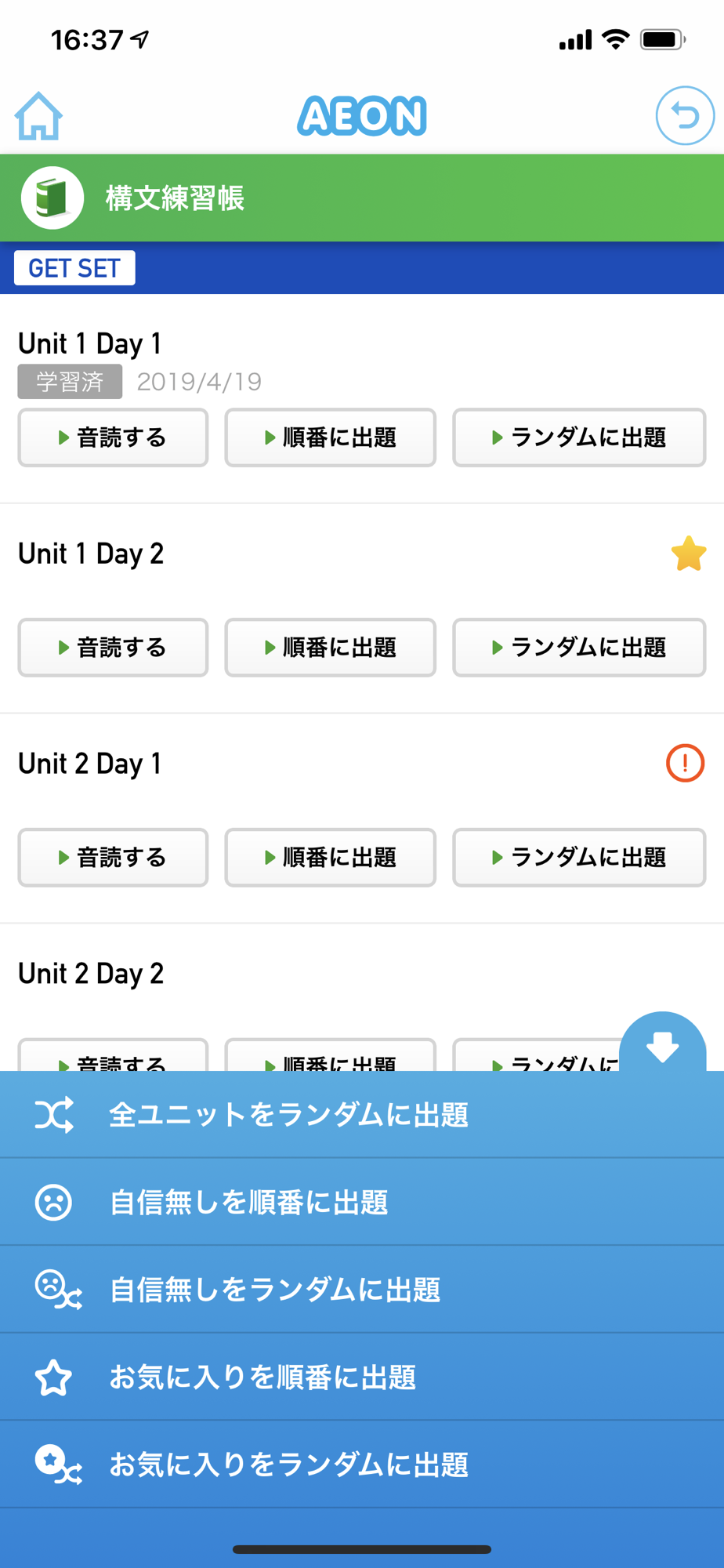Tap the green book icon
The image size is (724, 1568).
(x=52, y=198)
